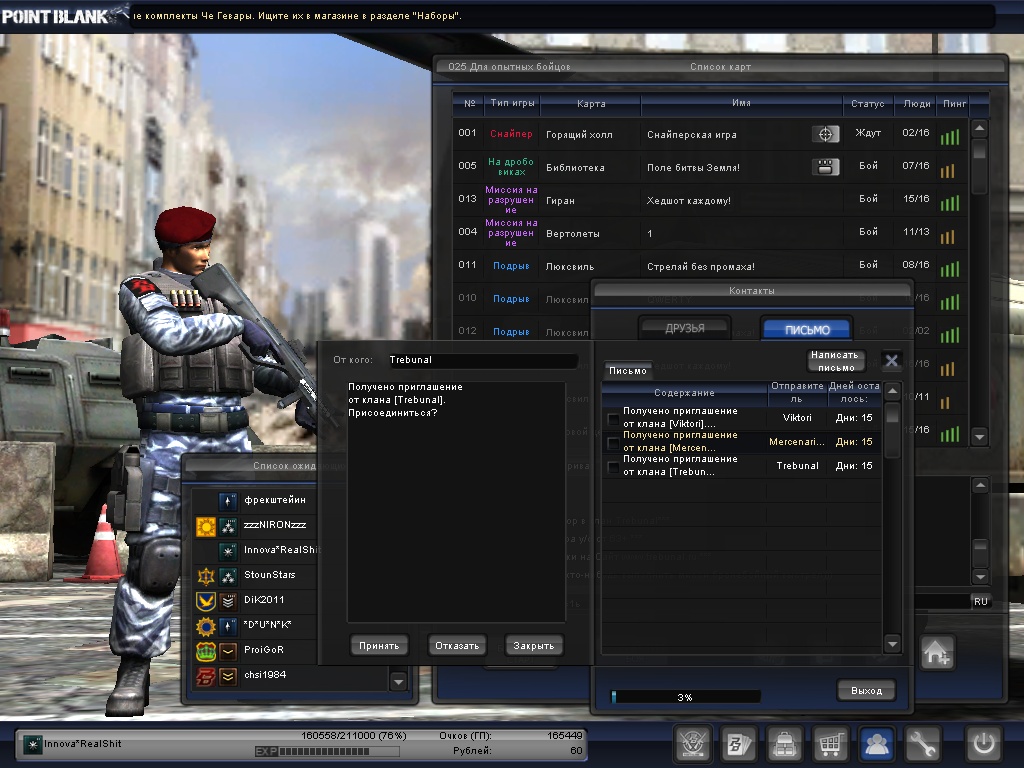Switch to the ПИСЬМО tab
The width and height of the screenshot is (1024, 768).
(806, 330)
